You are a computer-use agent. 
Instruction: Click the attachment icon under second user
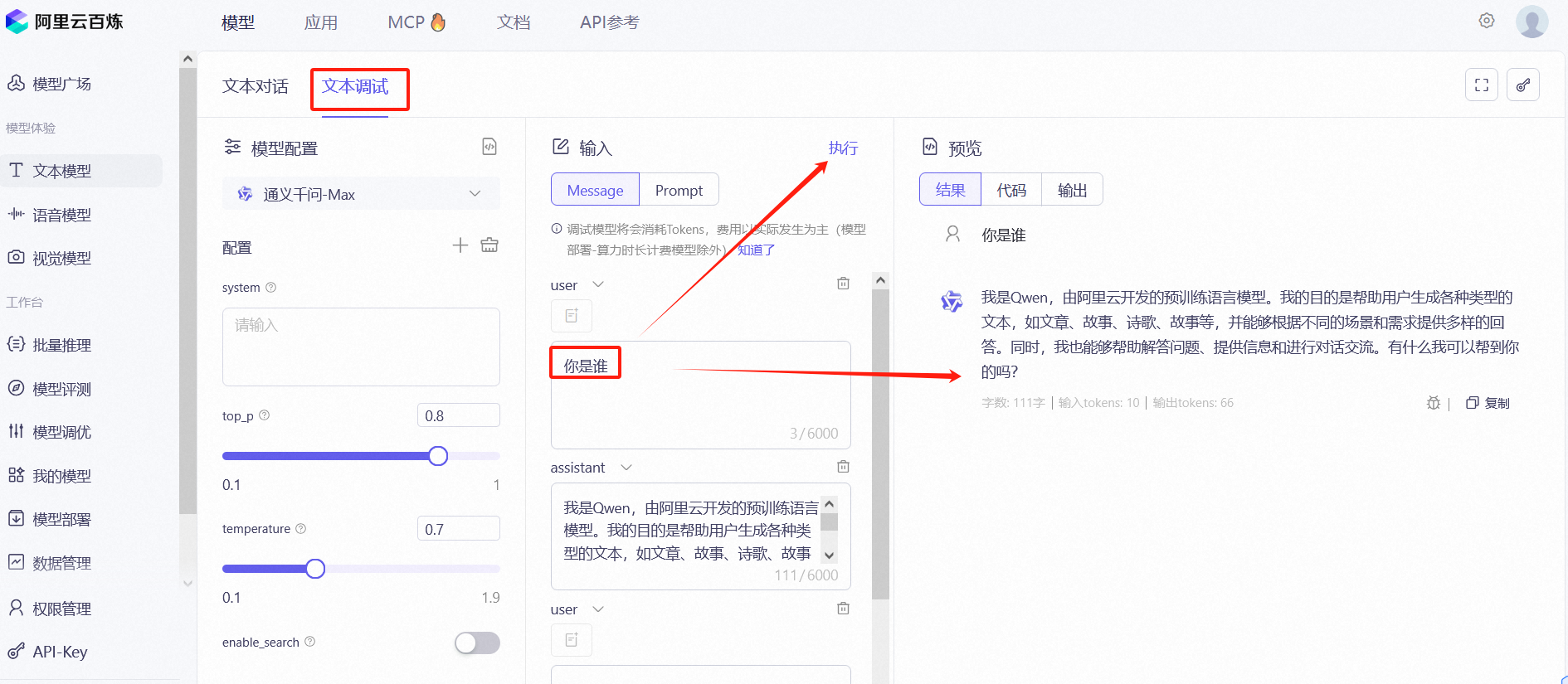[572, 640]
